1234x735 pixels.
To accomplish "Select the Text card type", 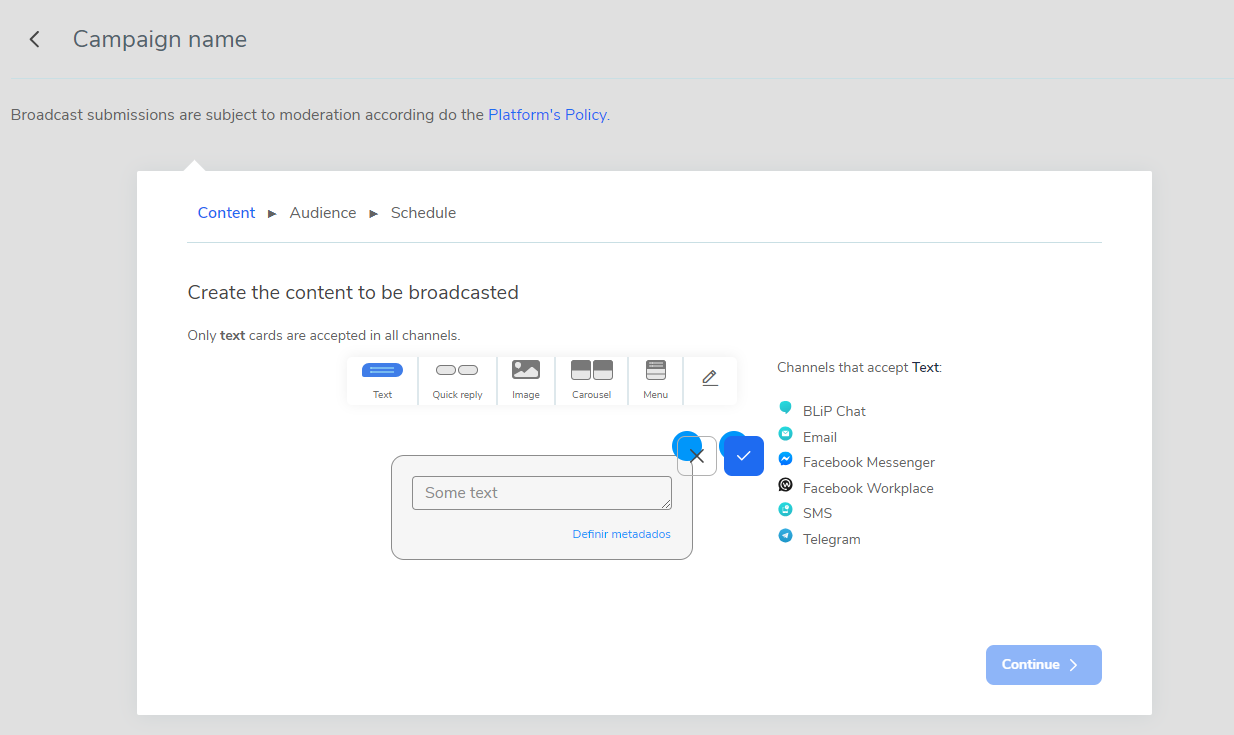I will (382, 380).
